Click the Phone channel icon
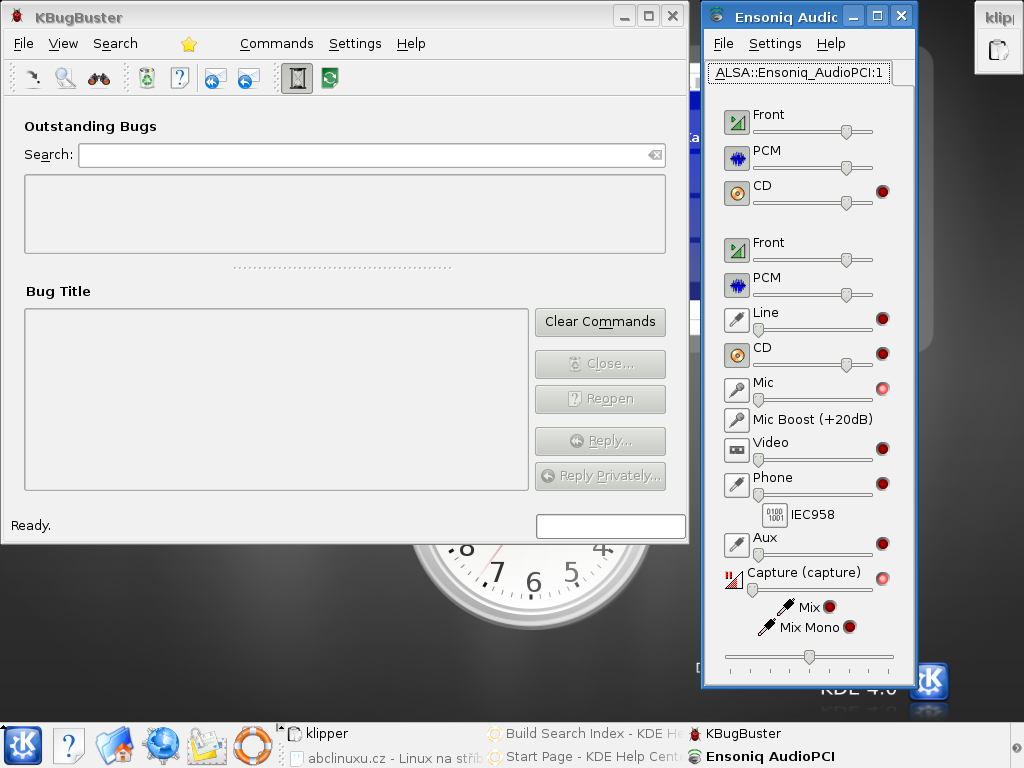The width and height of the screenshot is (1024, 768). [x=737, y=485]
